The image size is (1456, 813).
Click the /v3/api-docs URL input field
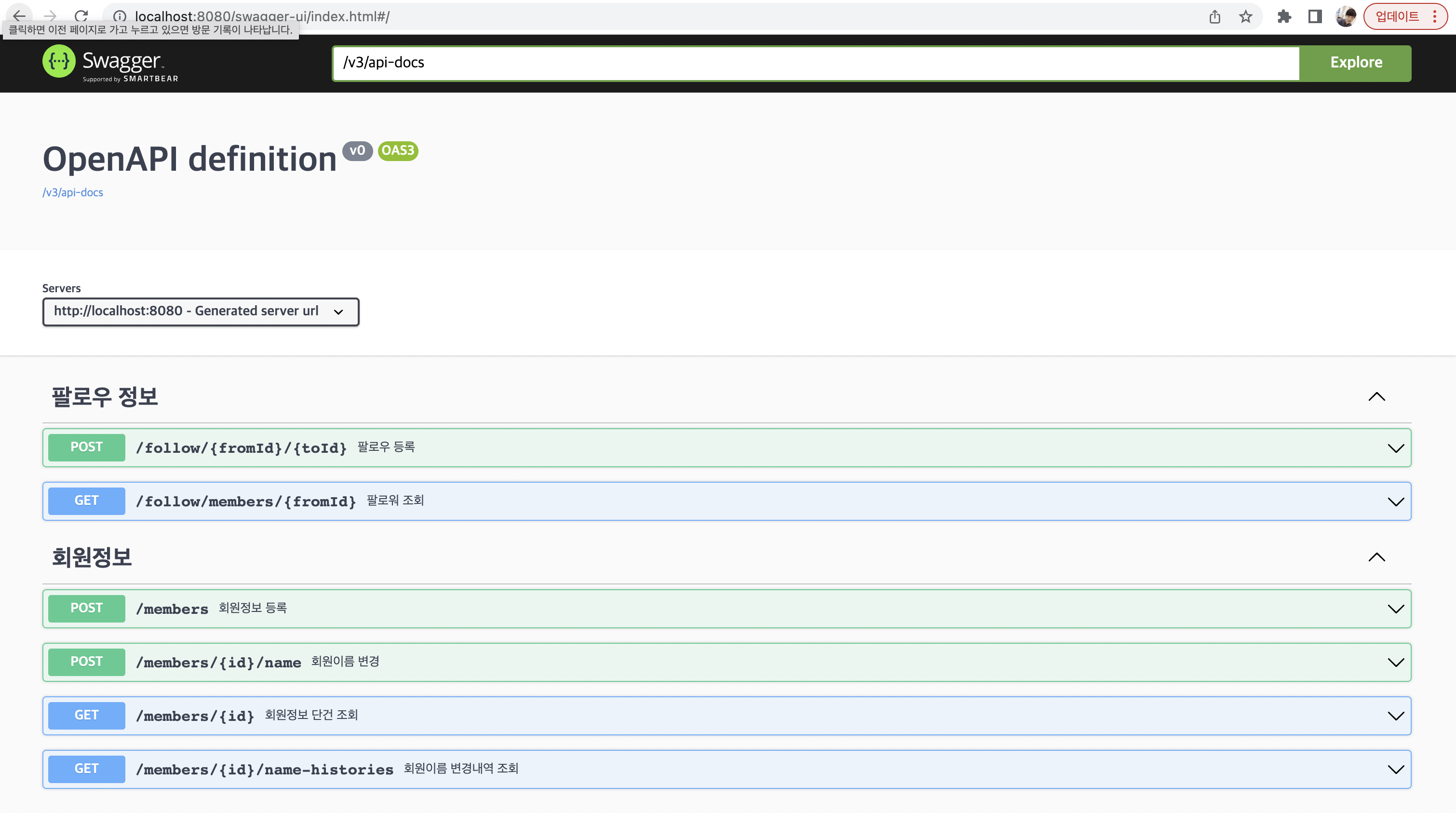click(x=814, y=63)
